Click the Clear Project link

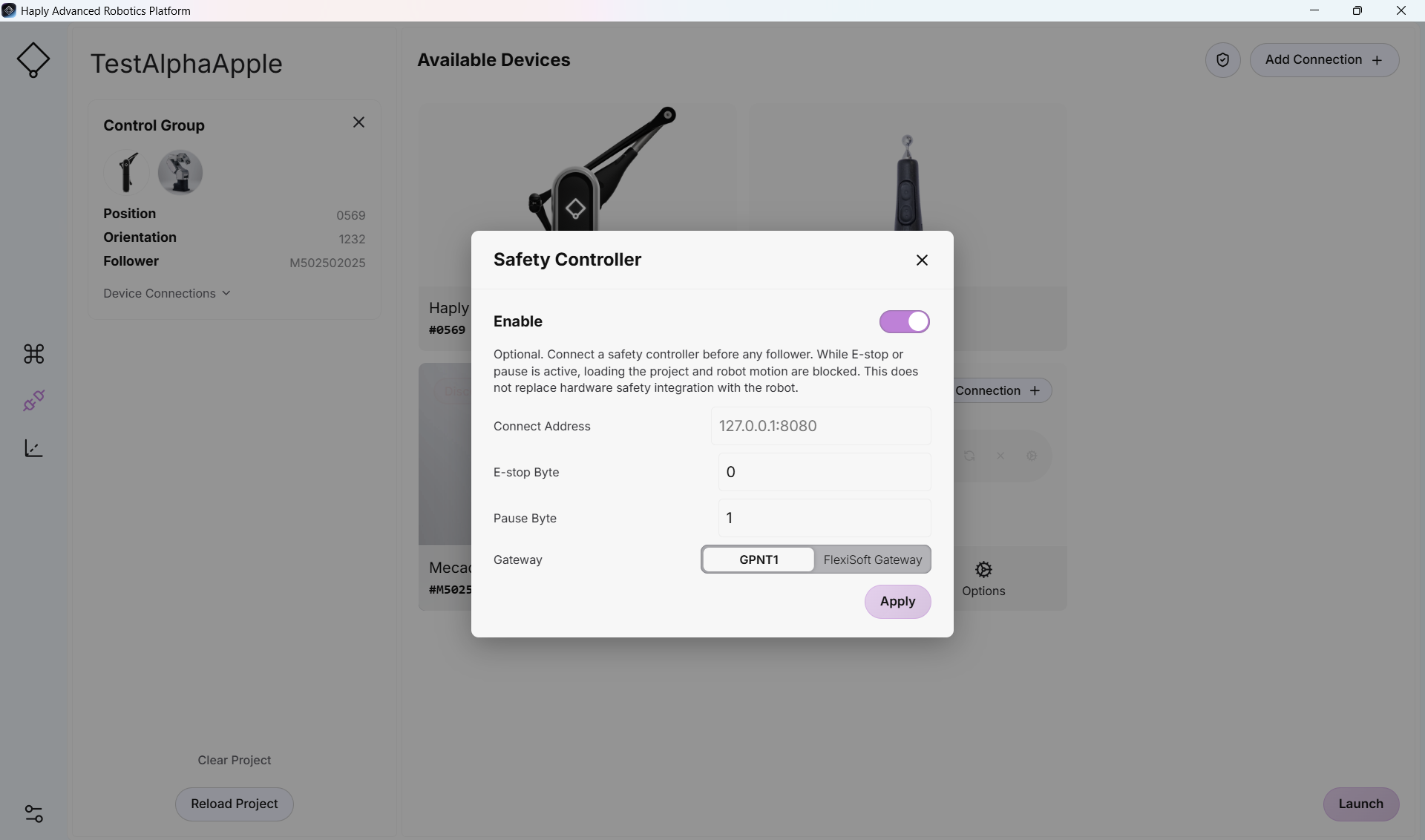[235, 761]
